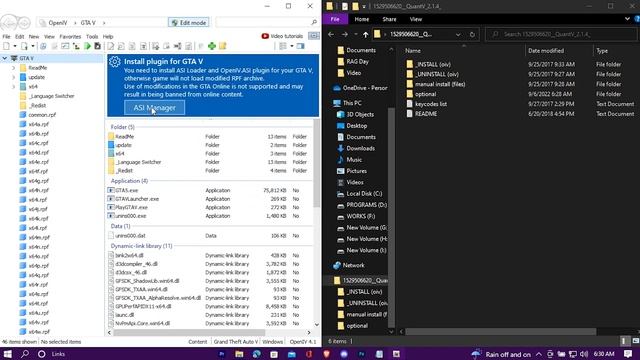Select the keycodes list text document
Image resolution: width=640 pixels, height=360 pixels.
(431, 104)
